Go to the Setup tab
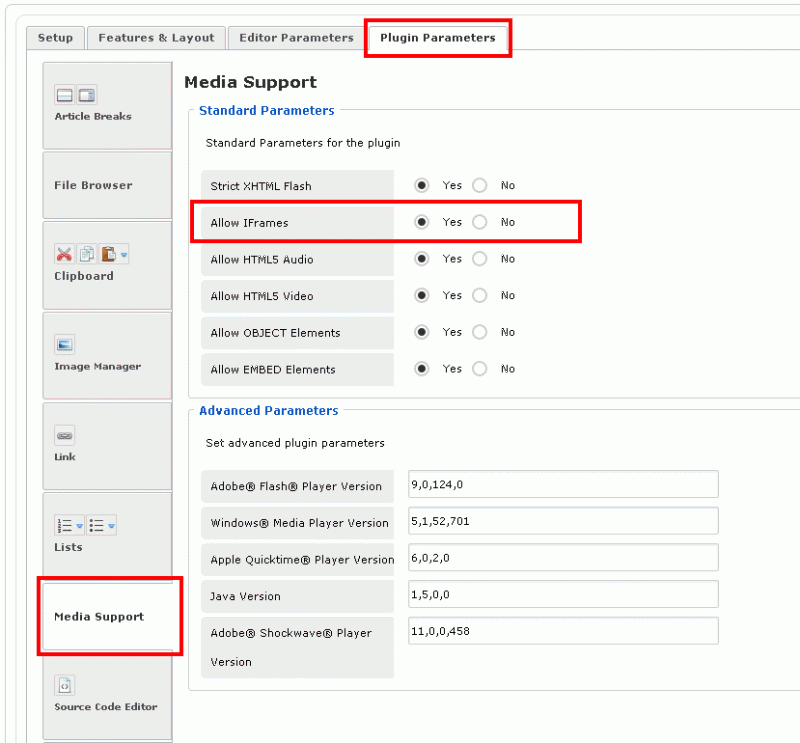Screen dimensions: 800x743 pyautogui.click(x=55, y=38)
